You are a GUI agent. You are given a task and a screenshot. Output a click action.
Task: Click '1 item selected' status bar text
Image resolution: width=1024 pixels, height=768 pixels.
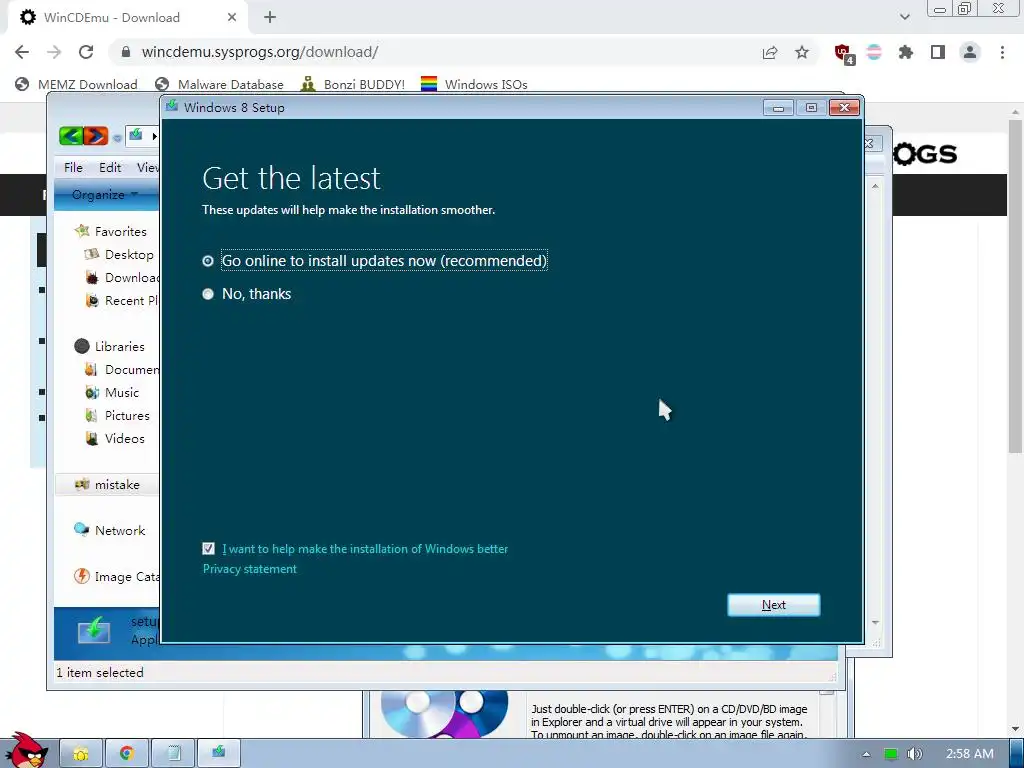pos(100,673)
